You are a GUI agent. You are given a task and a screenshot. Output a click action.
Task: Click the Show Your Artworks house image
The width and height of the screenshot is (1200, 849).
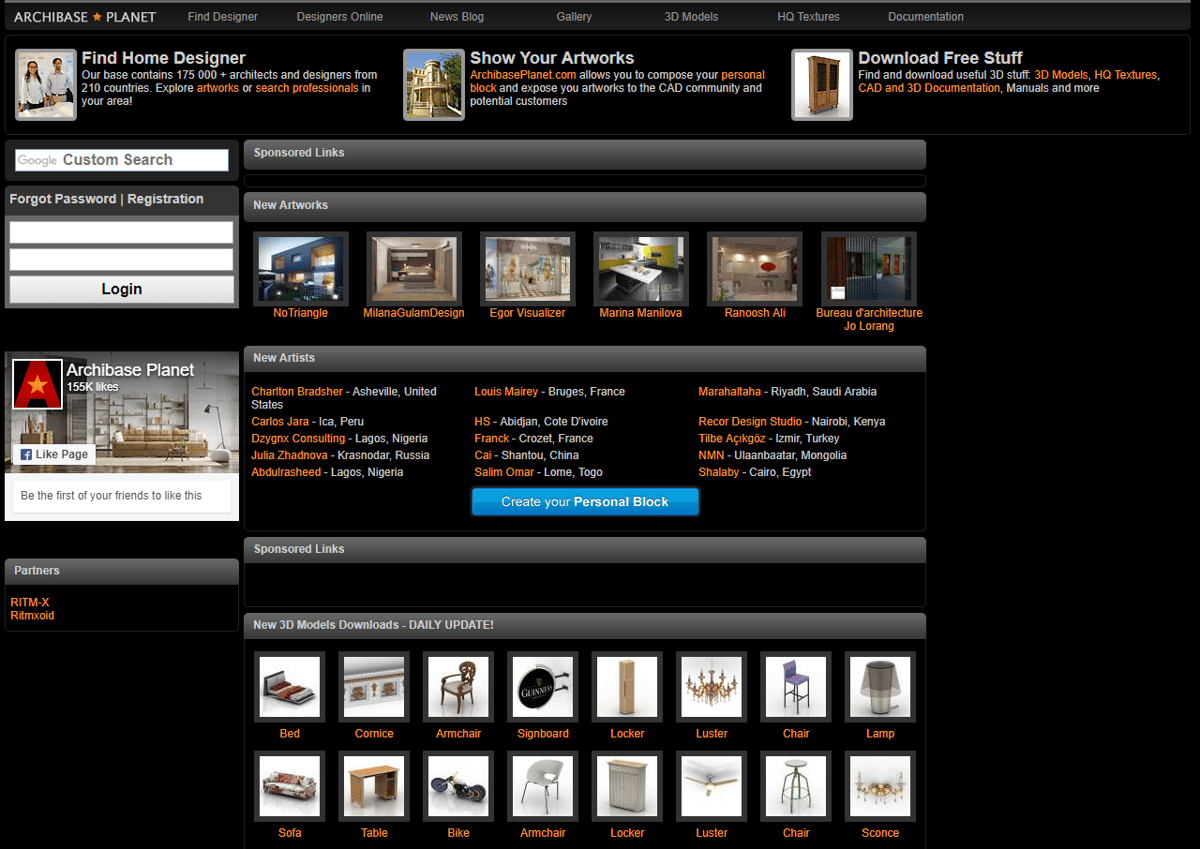[x=434, y=85]
